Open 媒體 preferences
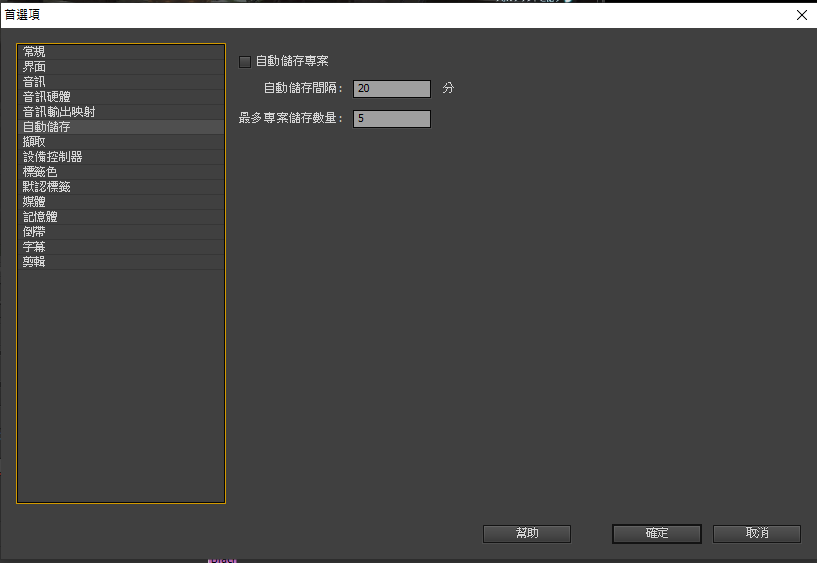Image resolution: width=817 pixels, height=563 pixels. point(121,202)
